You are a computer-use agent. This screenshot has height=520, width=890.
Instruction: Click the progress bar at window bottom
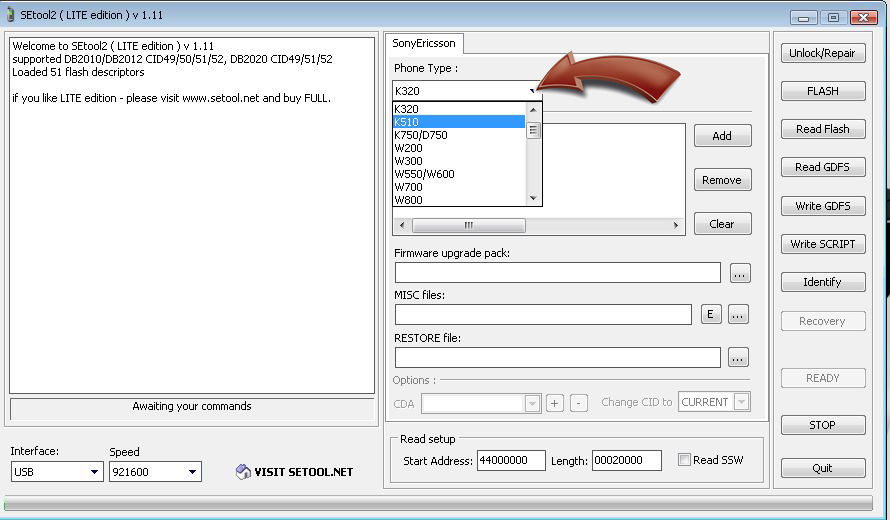tap(438, 503)
